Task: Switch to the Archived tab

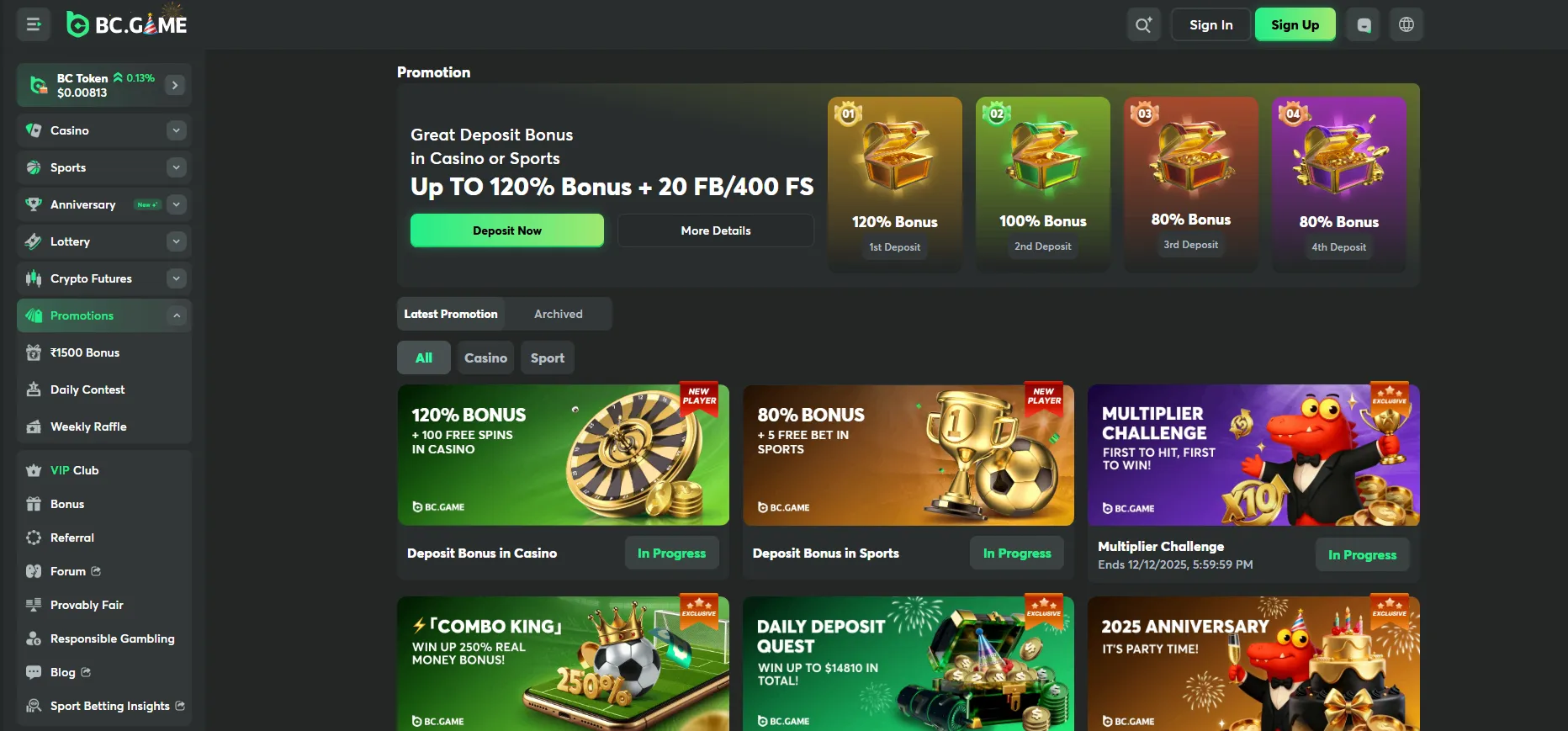Action: pyautogui.click(x=558, y=314)
